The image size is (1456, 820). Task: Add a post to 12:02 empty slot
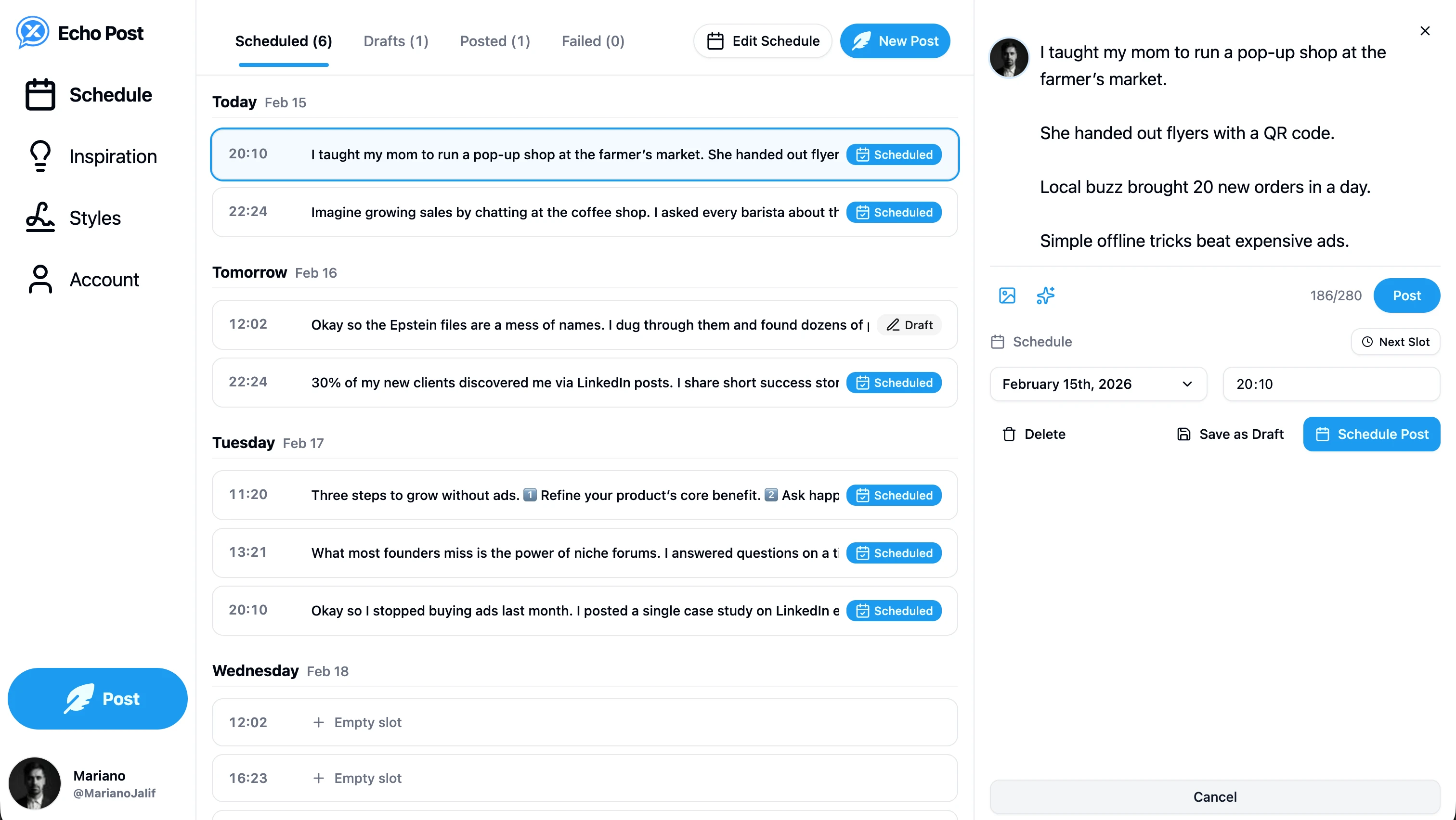[584, 722]
